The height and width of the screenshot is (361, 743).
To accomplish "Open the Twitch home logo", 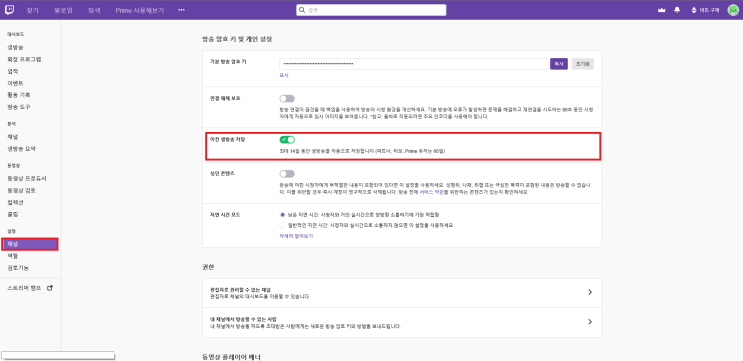I will (x=9, y=9).
